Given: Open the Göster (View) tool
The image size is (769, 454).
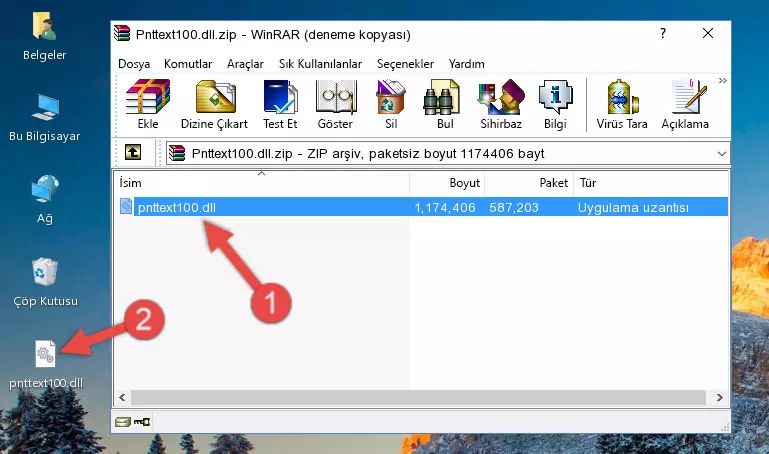Looking at the screenshot, I should [335, 104].
